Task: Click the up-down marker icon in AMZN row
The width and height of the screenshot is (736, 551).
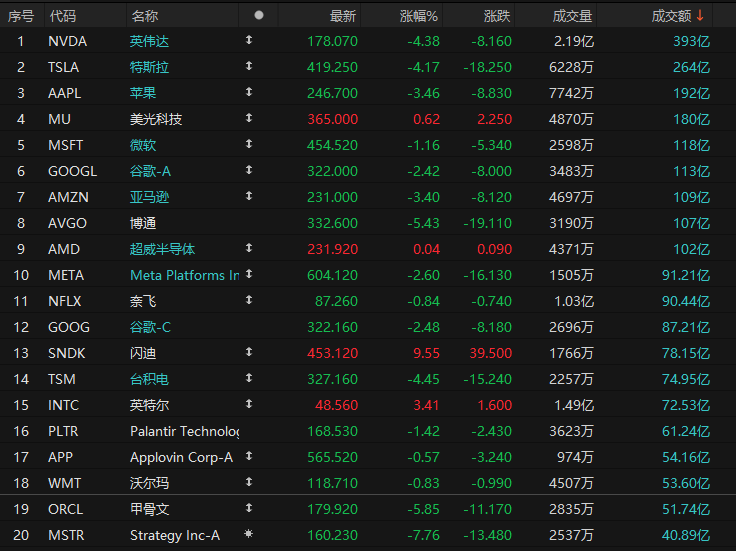Action: 249,196
